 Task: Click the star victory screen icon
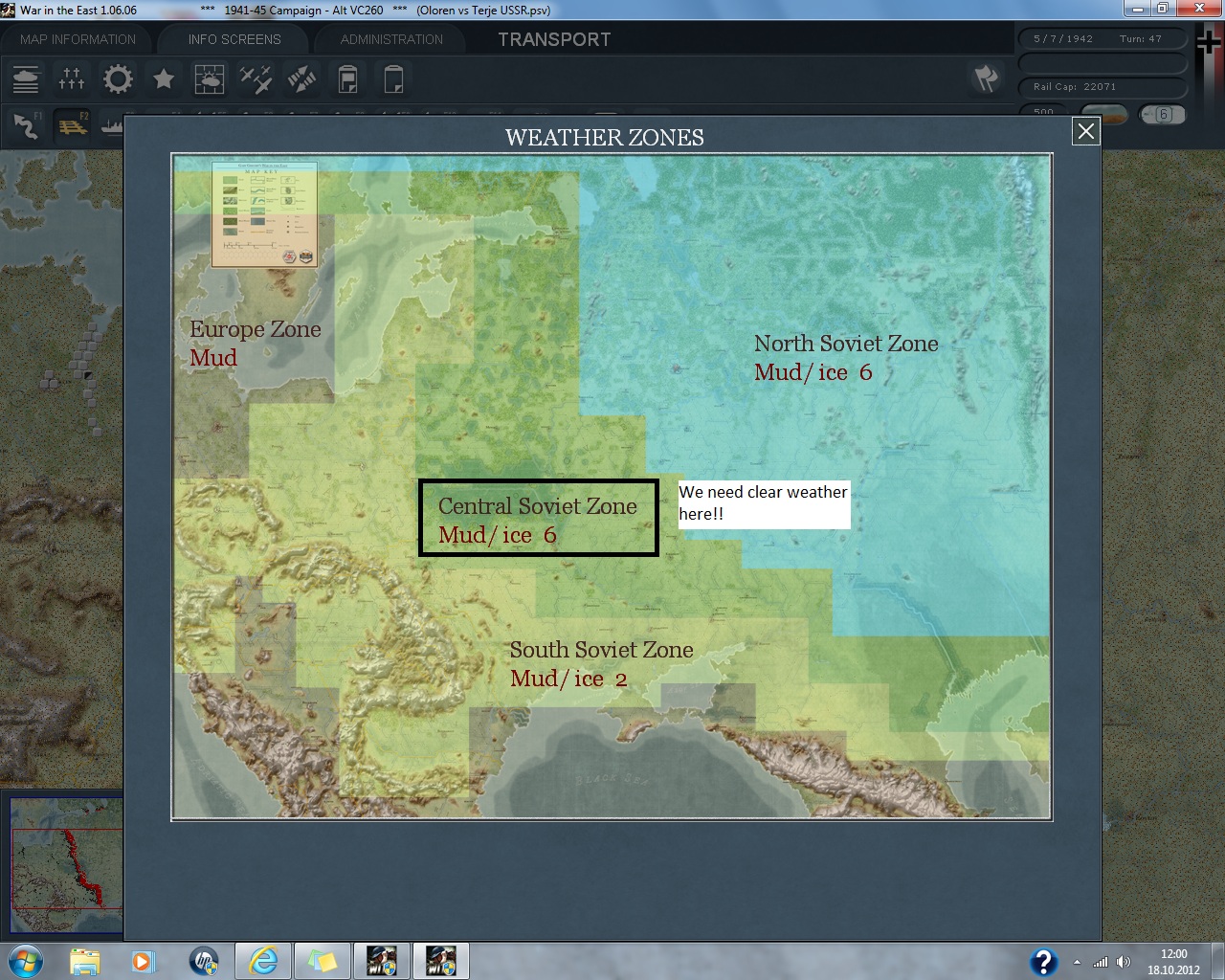click(x=164, y=78)
